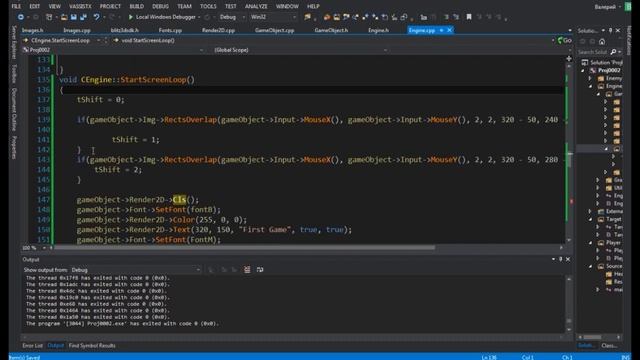Pin the Solution Explorer panel

pos(611,31)
